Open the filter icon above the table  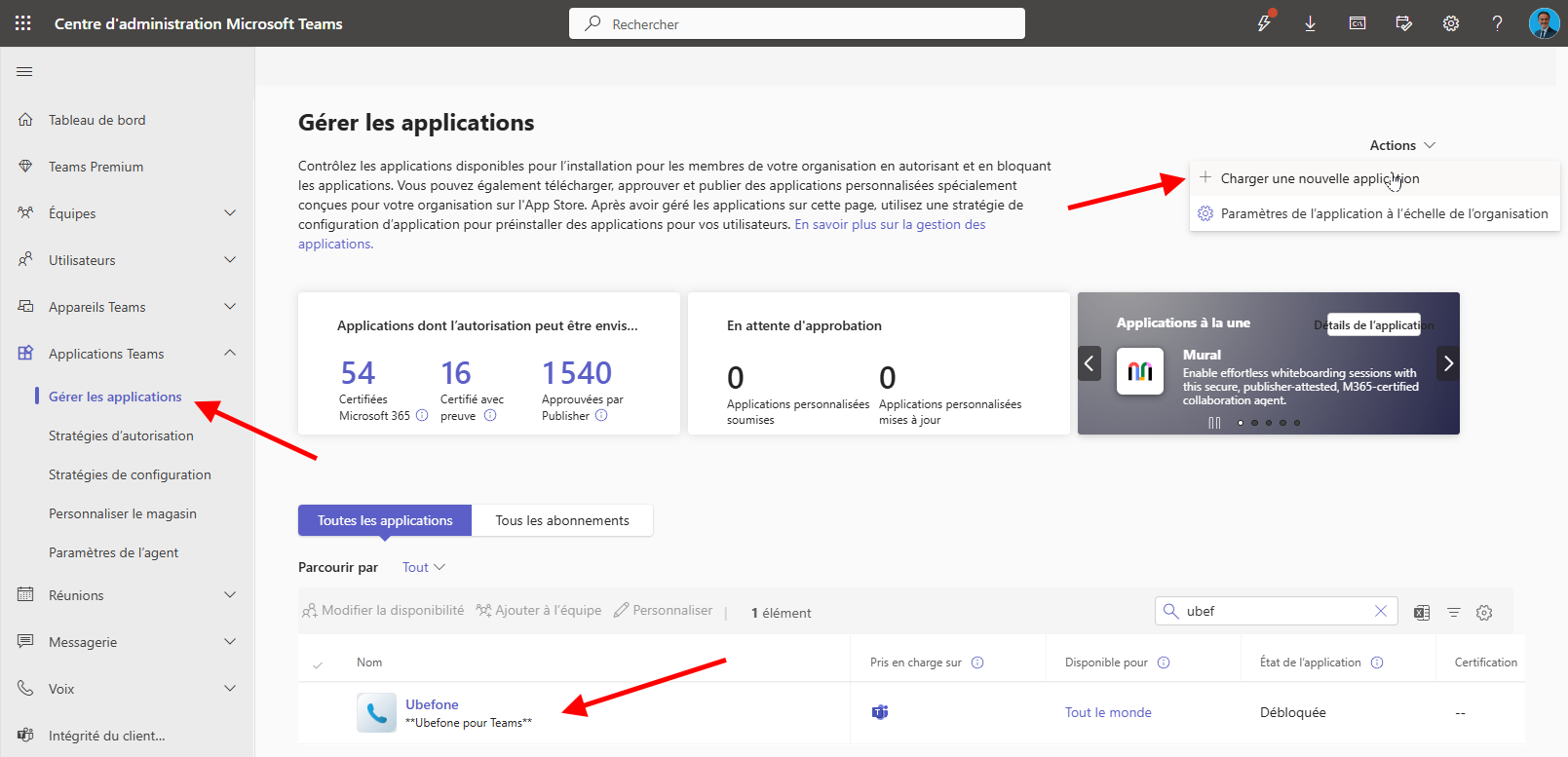point(1453,613)
